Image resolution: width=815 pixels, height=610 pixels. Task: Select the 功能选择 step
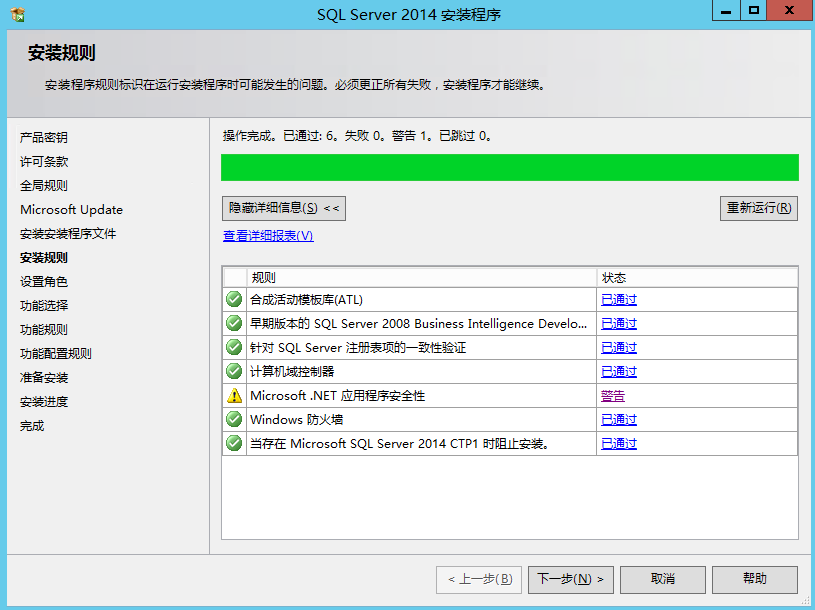(44, 306)
